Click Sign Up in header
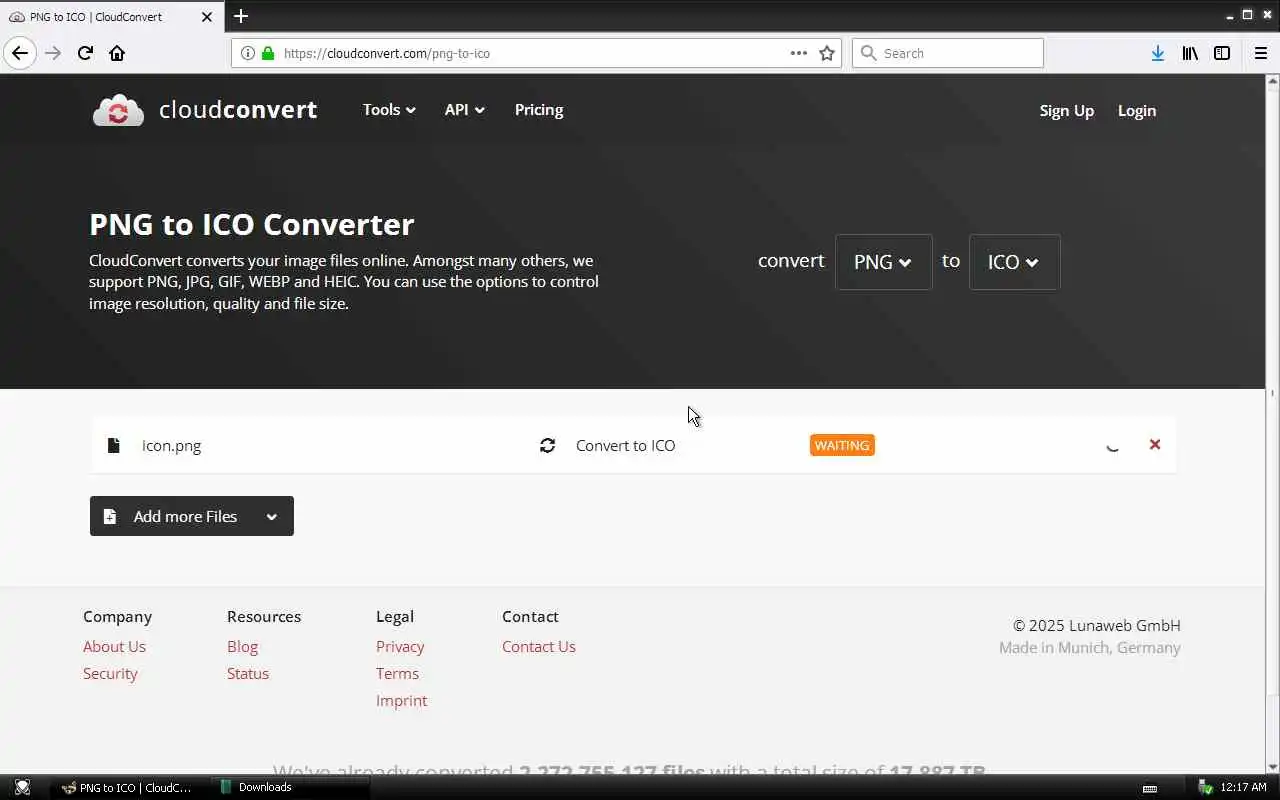Screen dimensions: 1280x800 [1066, 111]
